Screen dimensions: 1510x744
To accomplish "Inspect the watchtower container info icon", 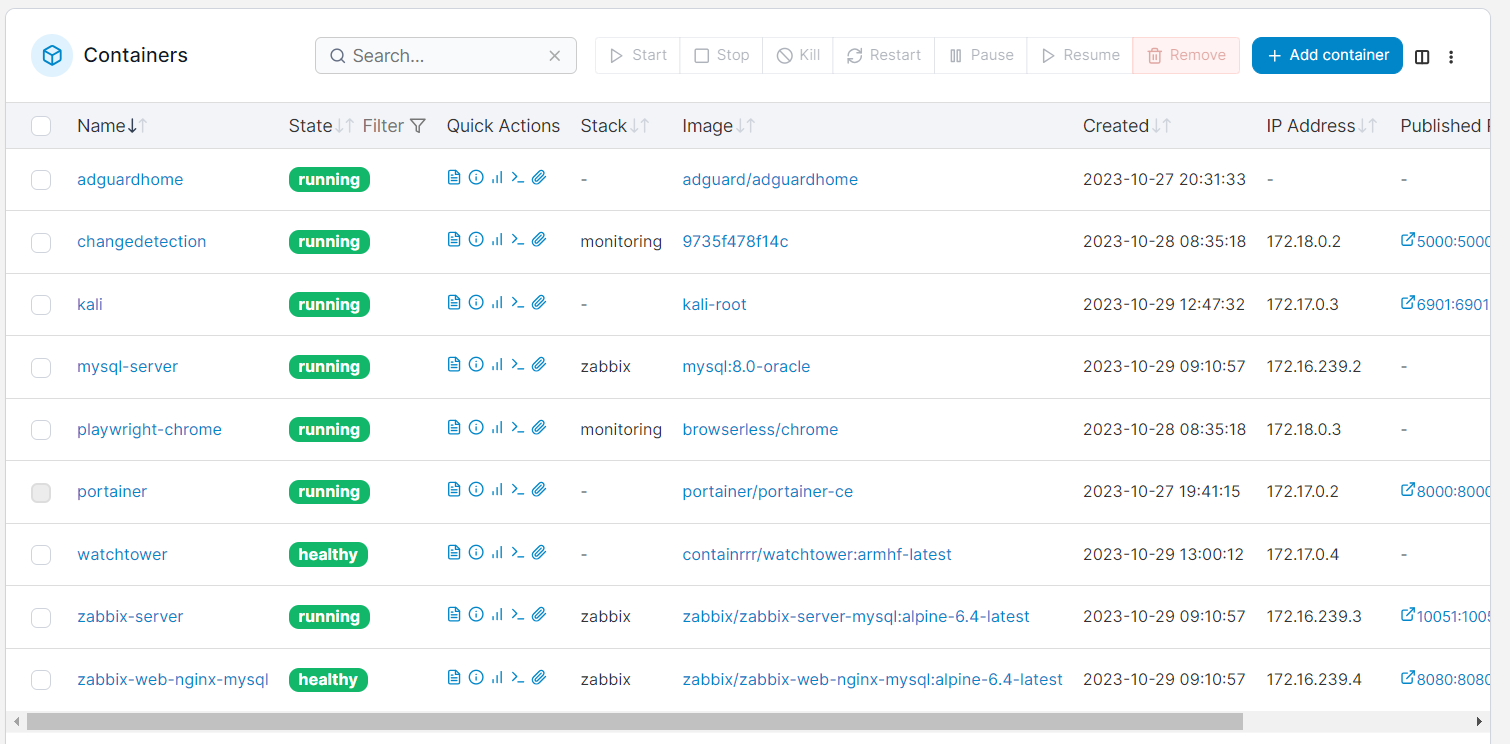I will [x=476, y=552].
